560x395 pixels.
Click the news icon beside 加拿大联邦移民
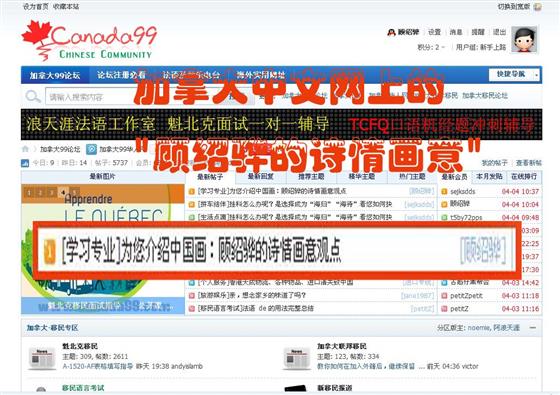[x=297, y=358]
